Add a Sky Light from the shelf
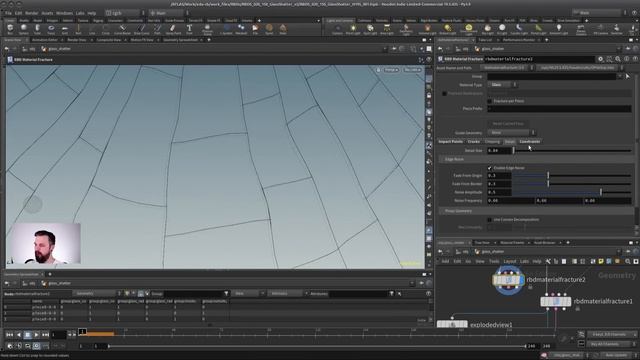 pos(487,29)
